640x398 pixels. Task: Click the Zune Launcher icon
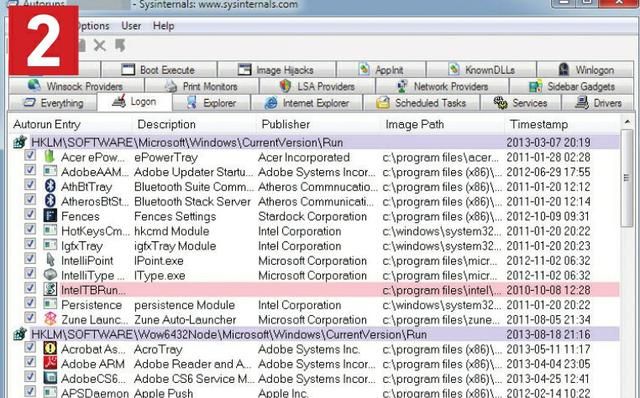[x=50, y=319]
